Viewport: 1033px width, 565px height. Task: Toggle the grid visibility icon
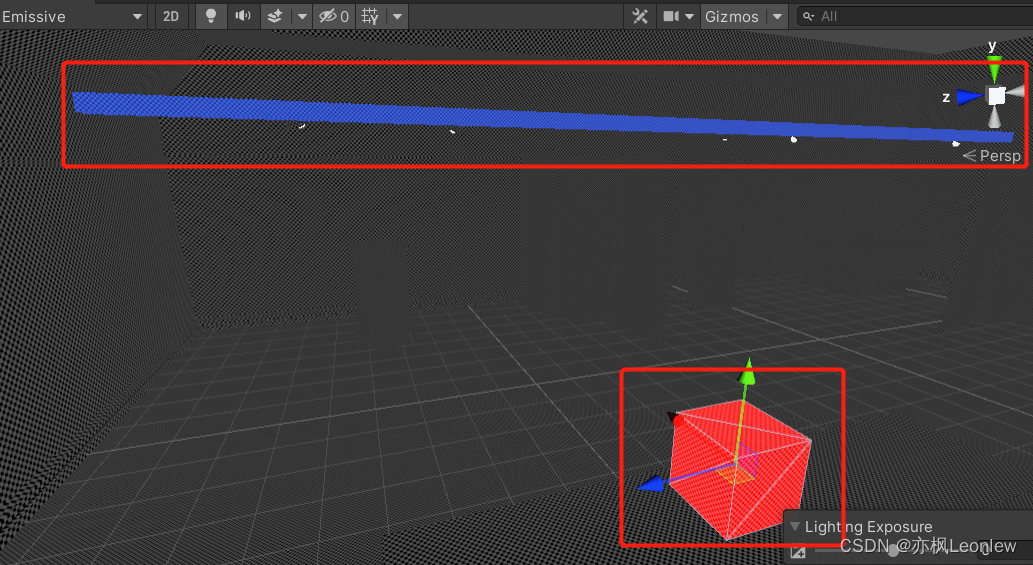[370, 16]
